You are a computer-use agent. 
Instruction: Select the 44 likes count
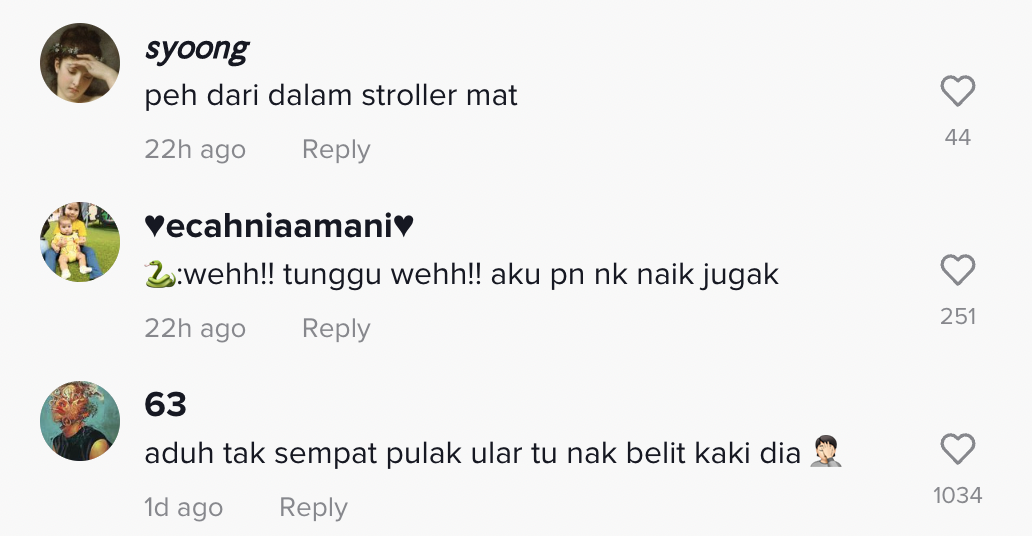coord(958,138)
